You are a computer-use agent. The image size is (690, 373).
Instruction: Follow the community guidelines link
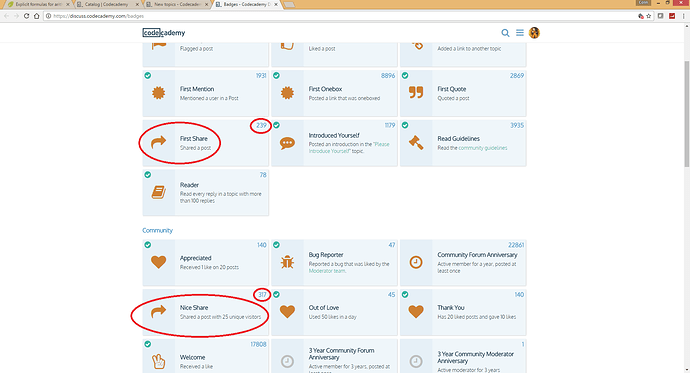pyautogui.click(x=483, y=148)
